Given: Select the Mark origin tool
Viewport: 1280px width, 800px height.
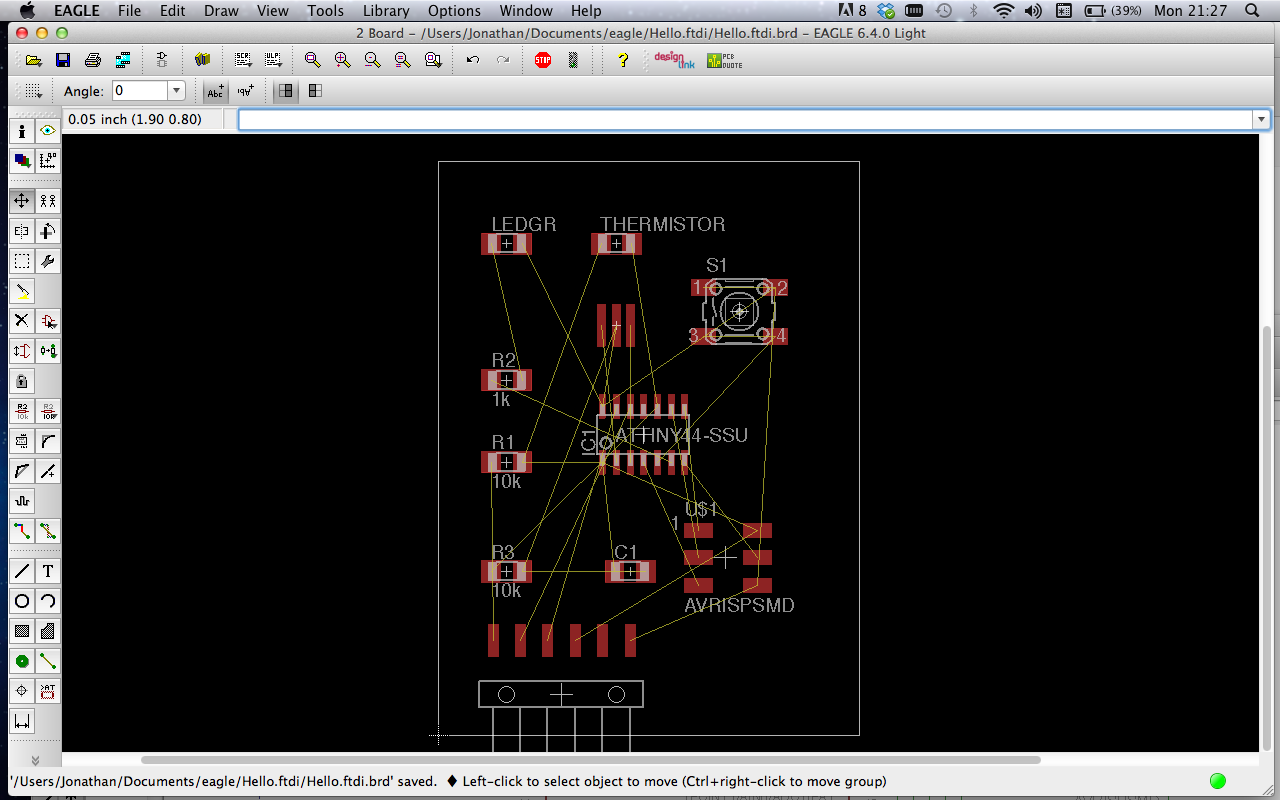Looking at the screenshot, I should [x=48, y=160].
